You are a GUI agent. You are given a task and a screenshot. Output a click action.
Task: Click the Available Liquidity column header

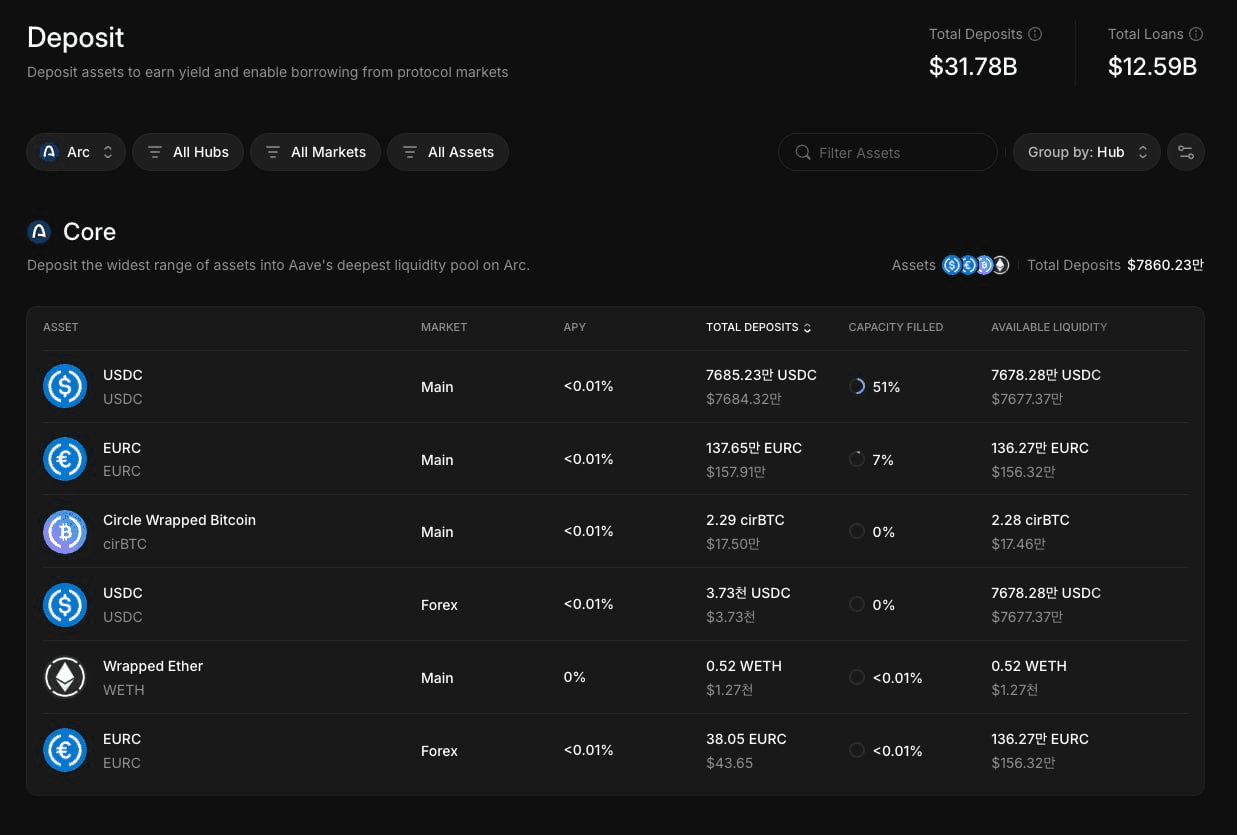pos(1049,327)
